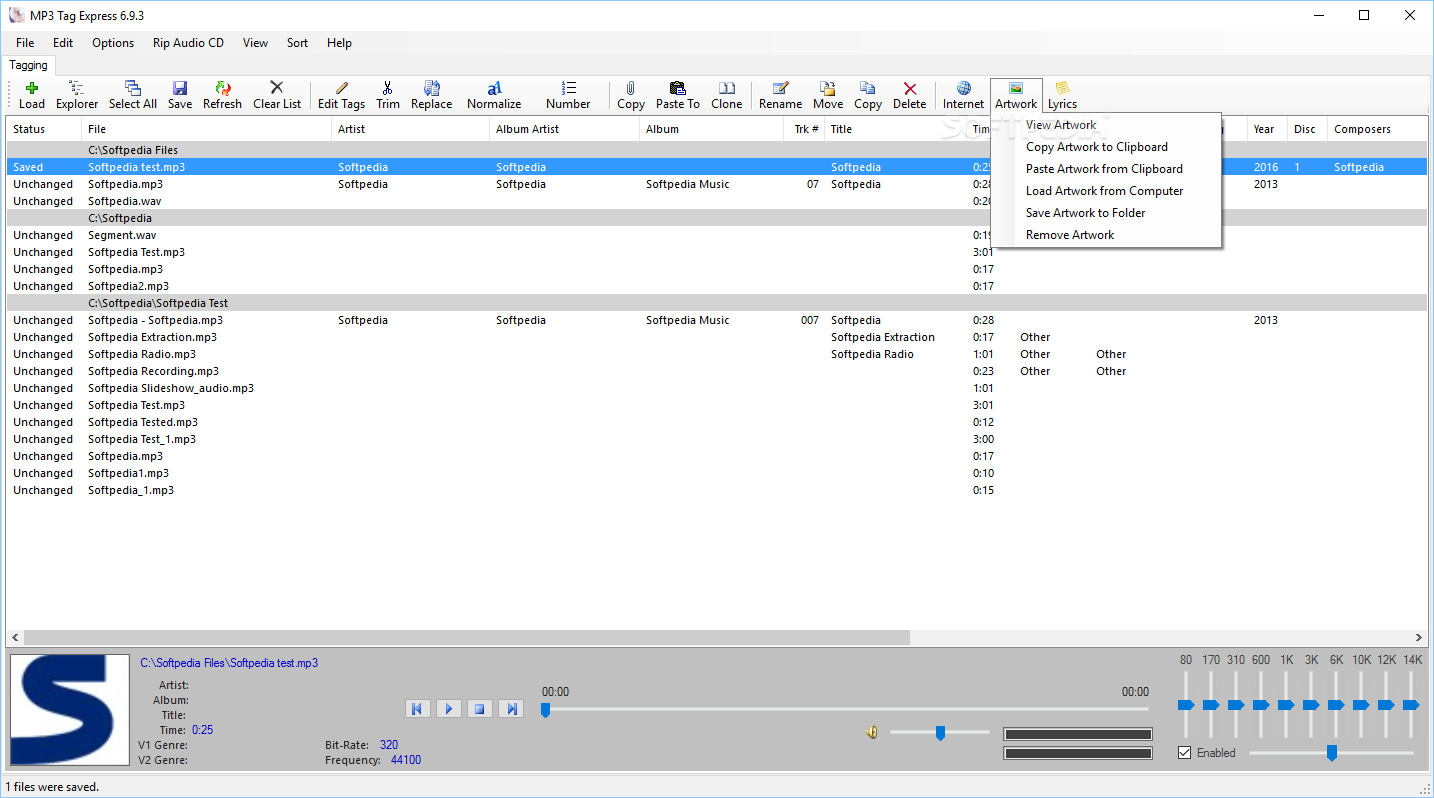Click the volume speaker icon
The height and width of the screenshot is (798, 1434).
pyautogui.click(x=872, y=733)
